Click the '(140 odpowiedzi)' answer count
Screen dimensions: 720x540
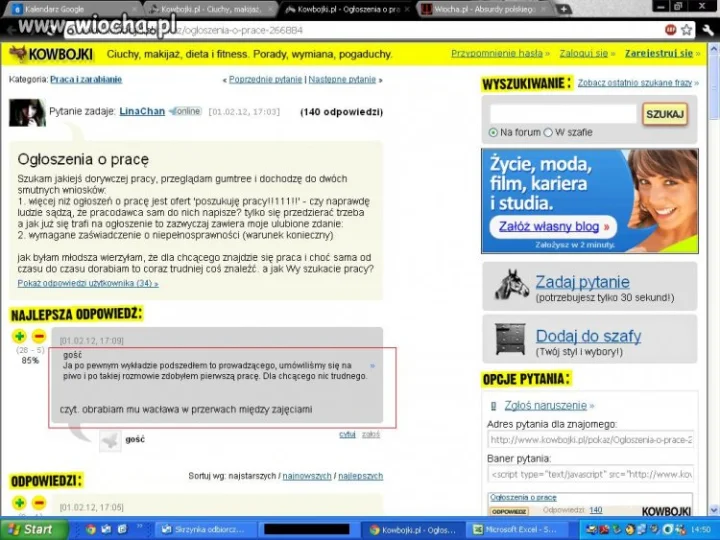click(341, 112)
